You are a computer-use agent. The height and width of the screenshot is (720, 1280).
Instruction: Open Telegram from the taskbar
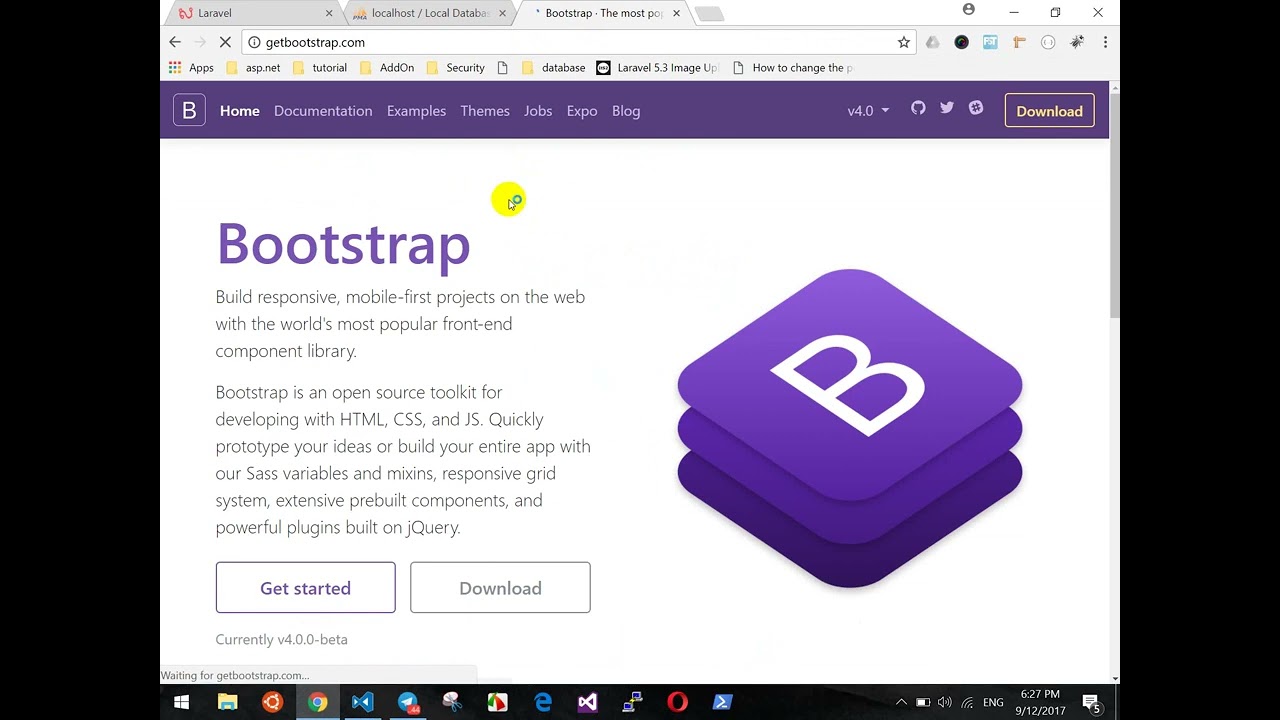(408, 703)
